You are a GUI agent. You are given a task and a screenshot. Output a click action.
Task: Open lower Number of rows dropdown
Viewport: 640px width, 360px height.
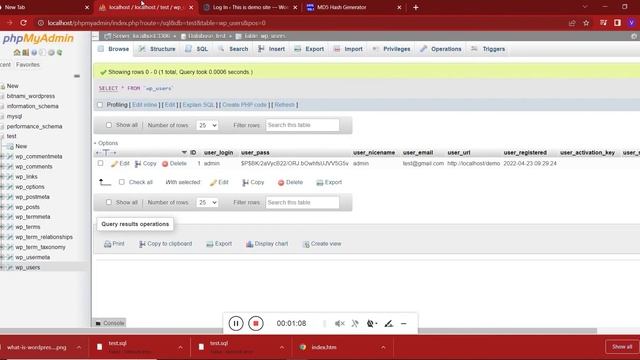coord(207,202)
